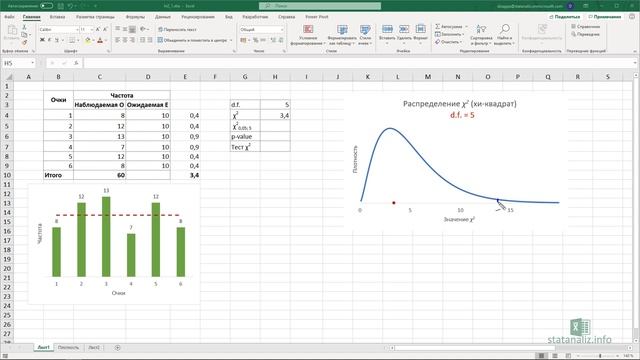Click the Cut scissors icon
This screenshot has height=360, width=640.
pos(24,27)
